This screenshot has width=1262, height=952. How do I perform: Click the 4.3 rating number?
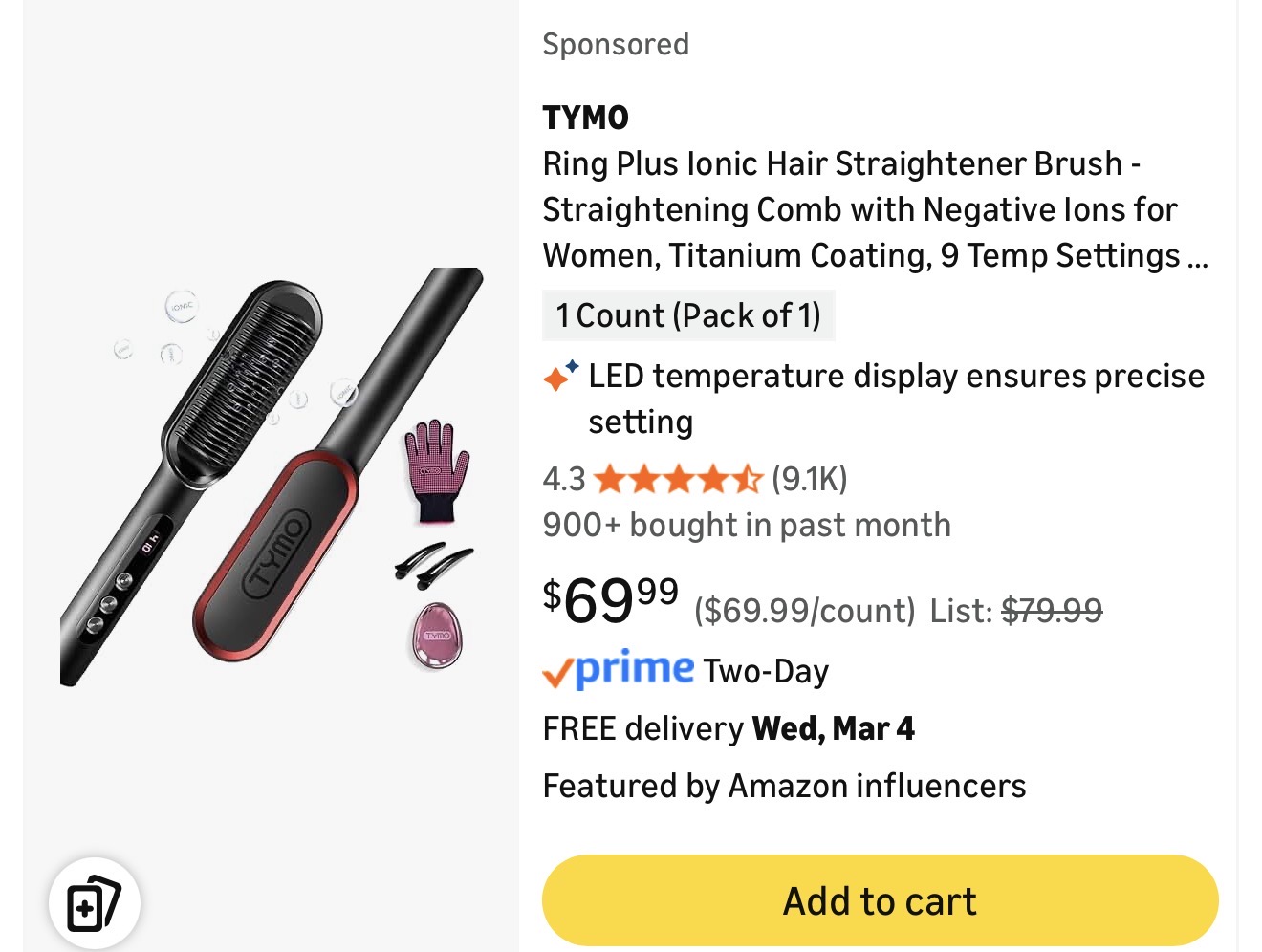pos(563,479)
